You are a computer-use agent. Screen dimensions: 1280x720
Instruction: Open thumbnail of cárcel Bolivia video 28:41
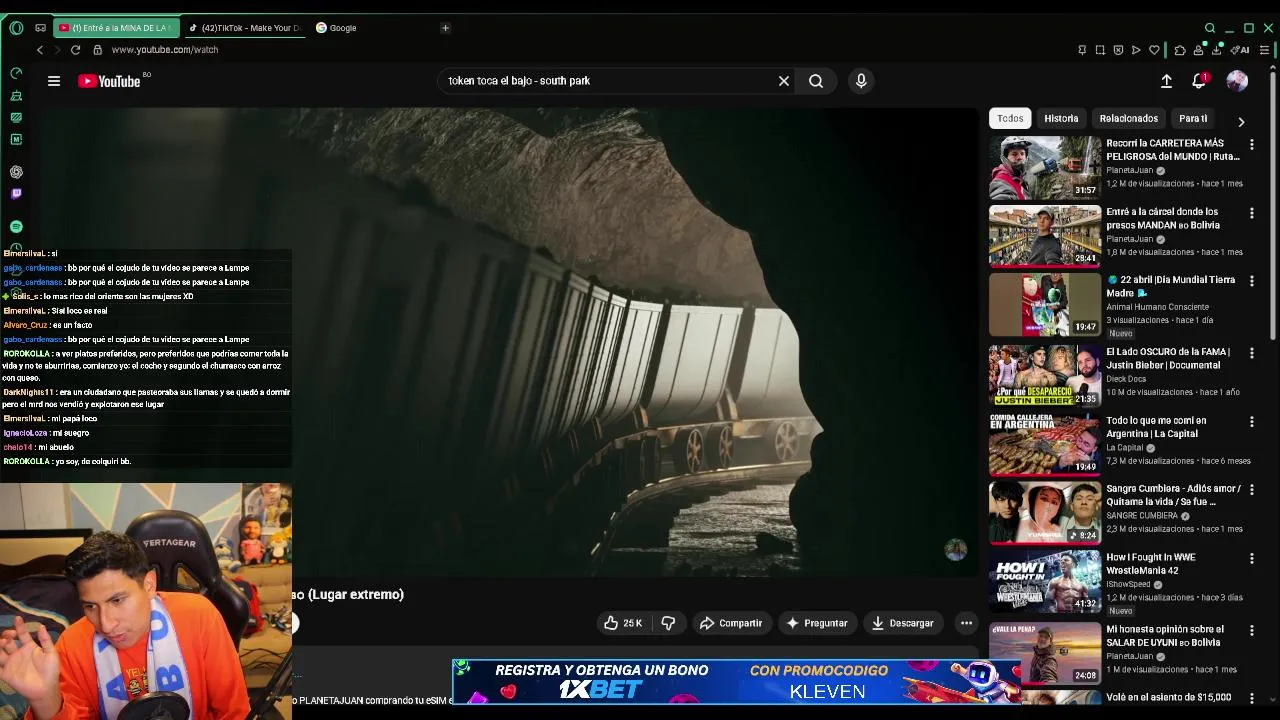pyautogui.click(x=1045, y=237)
